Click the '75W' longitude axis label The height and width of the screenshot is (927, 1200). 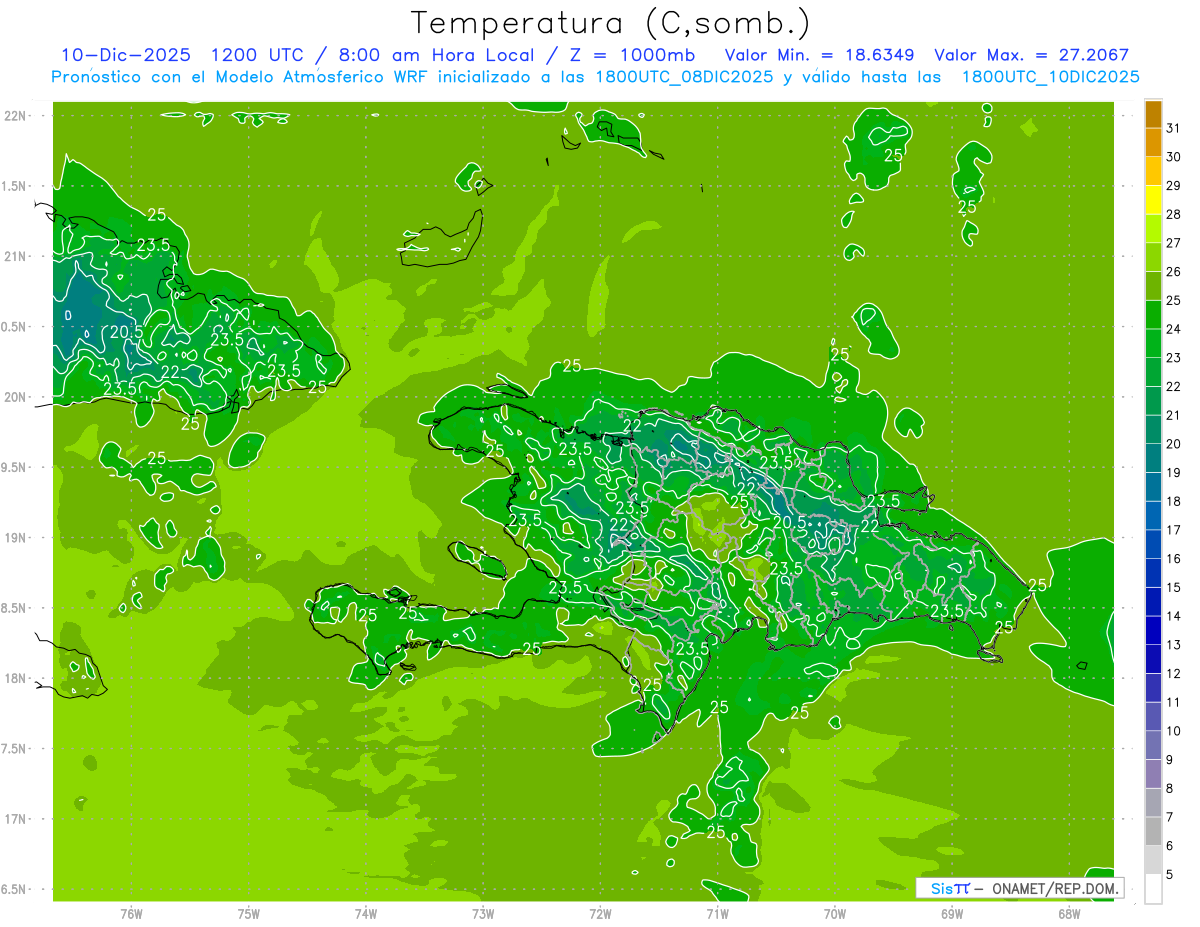pos(248,913)
